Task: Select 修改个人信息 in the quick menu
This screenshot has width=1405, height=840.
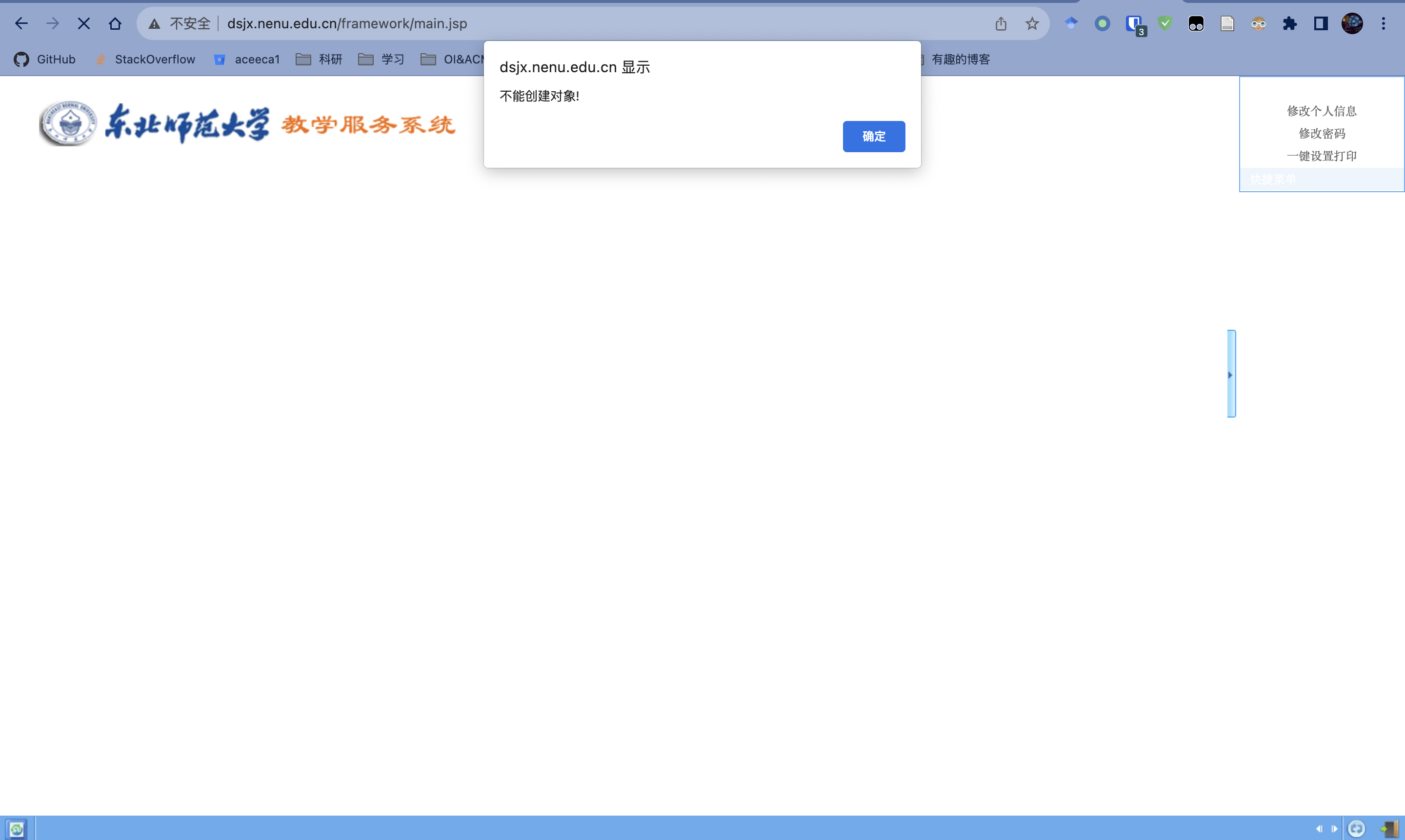Action: click(1321, 111)
